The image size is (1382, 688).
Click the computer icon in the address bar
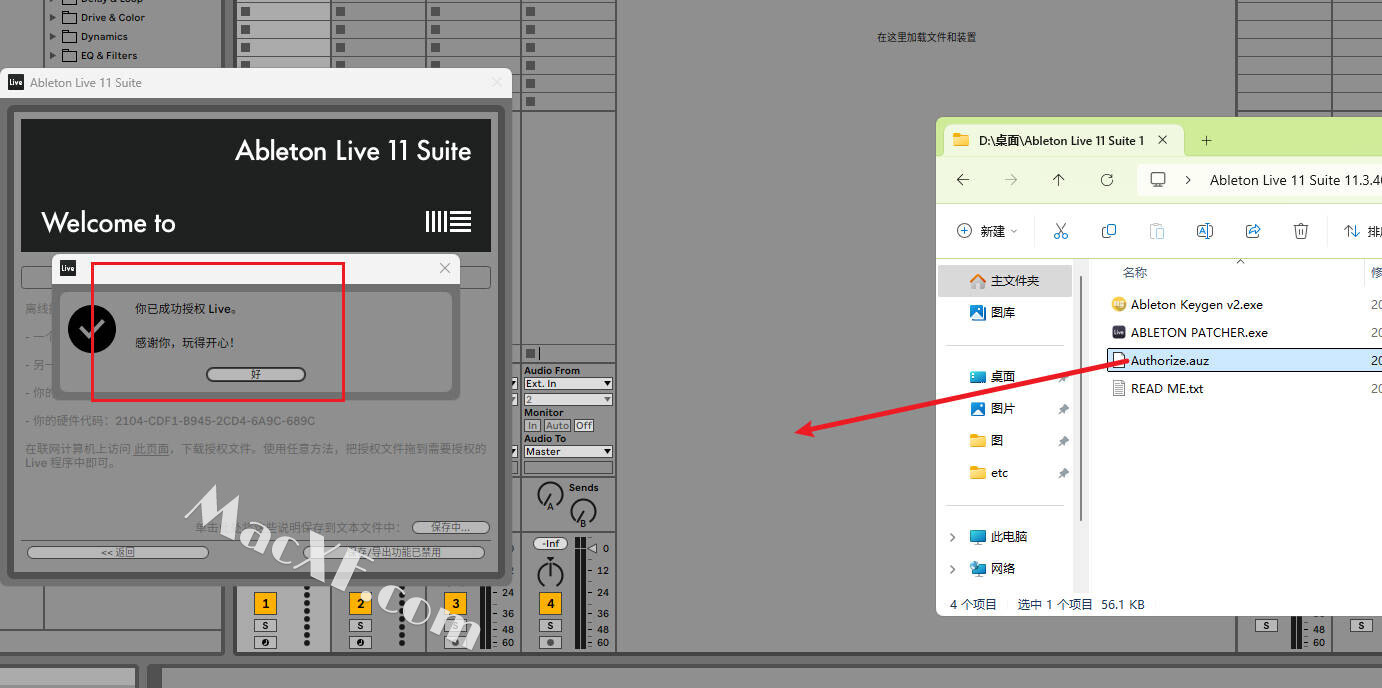[1158, 180]
